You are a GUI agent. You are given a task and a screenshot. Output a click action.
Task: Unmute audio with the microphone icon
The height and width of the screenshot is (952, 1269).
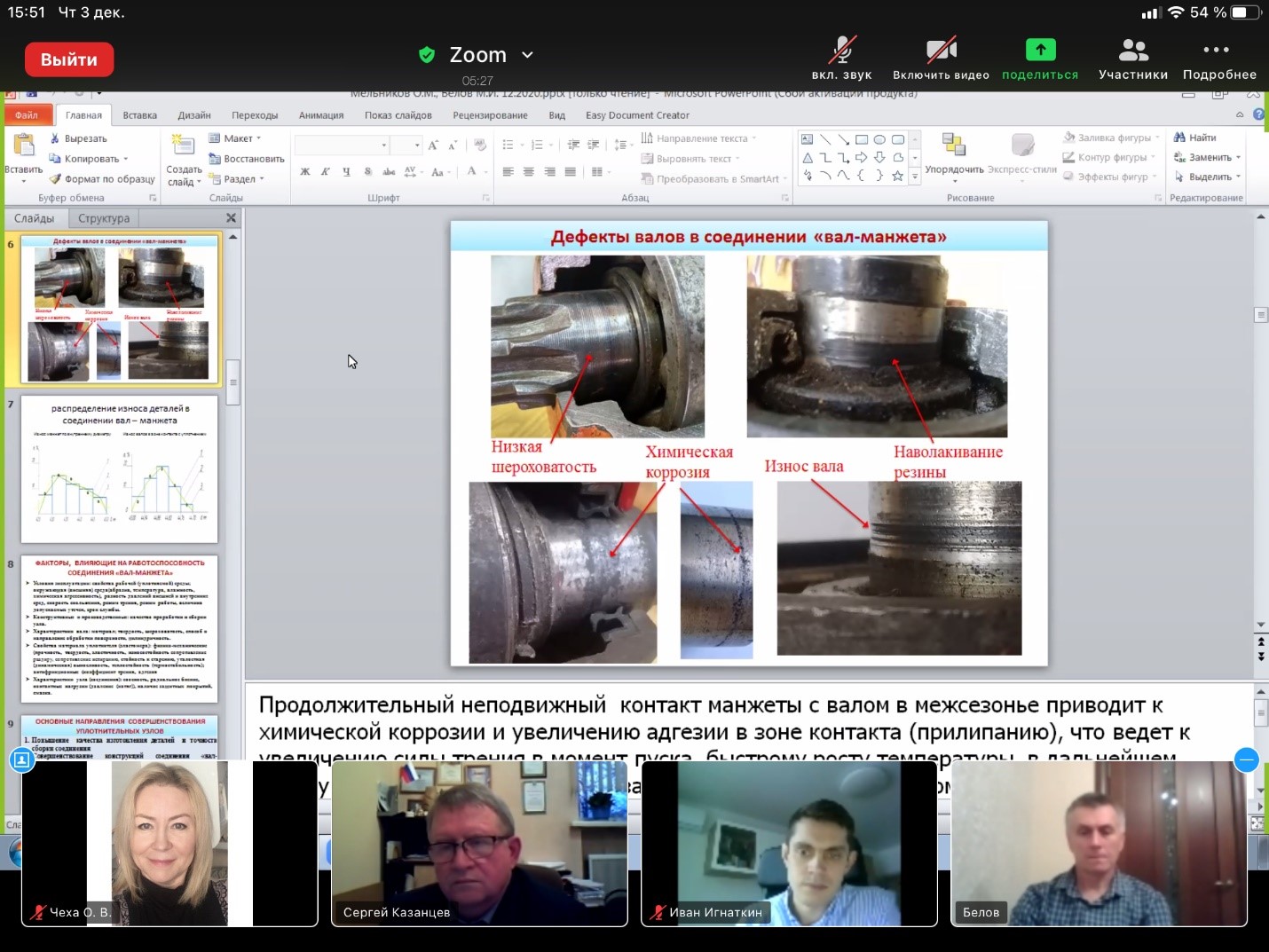coord(841,51)
